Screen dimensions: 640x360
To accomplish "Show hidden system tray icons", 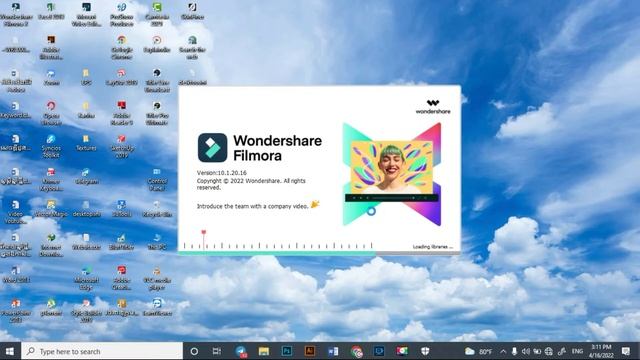I will [x=503, y=351].
